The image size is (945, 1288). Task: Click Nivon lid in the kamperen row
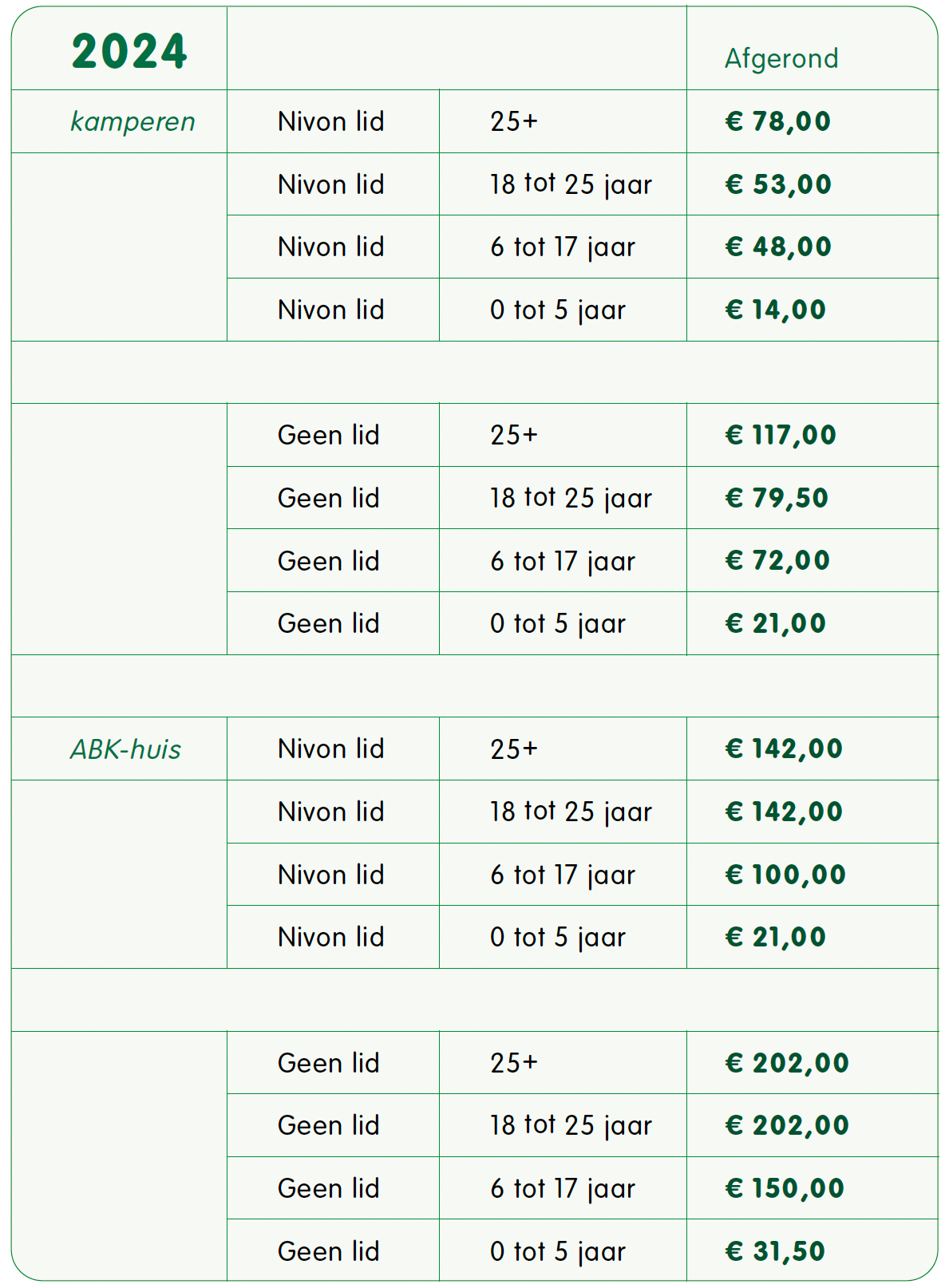click(x=331, y=121)
